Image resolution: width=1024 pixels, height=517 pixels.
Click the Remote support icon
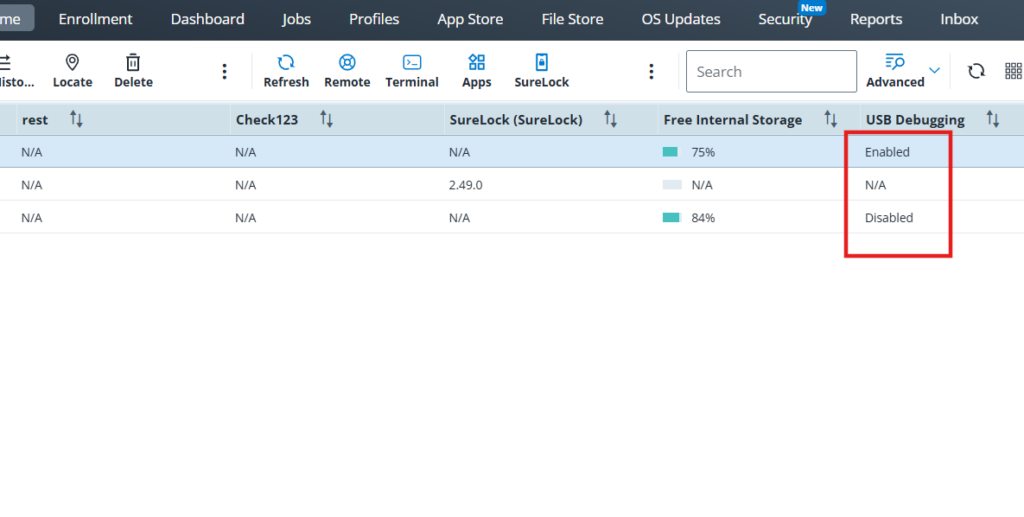tap(347, 63)
